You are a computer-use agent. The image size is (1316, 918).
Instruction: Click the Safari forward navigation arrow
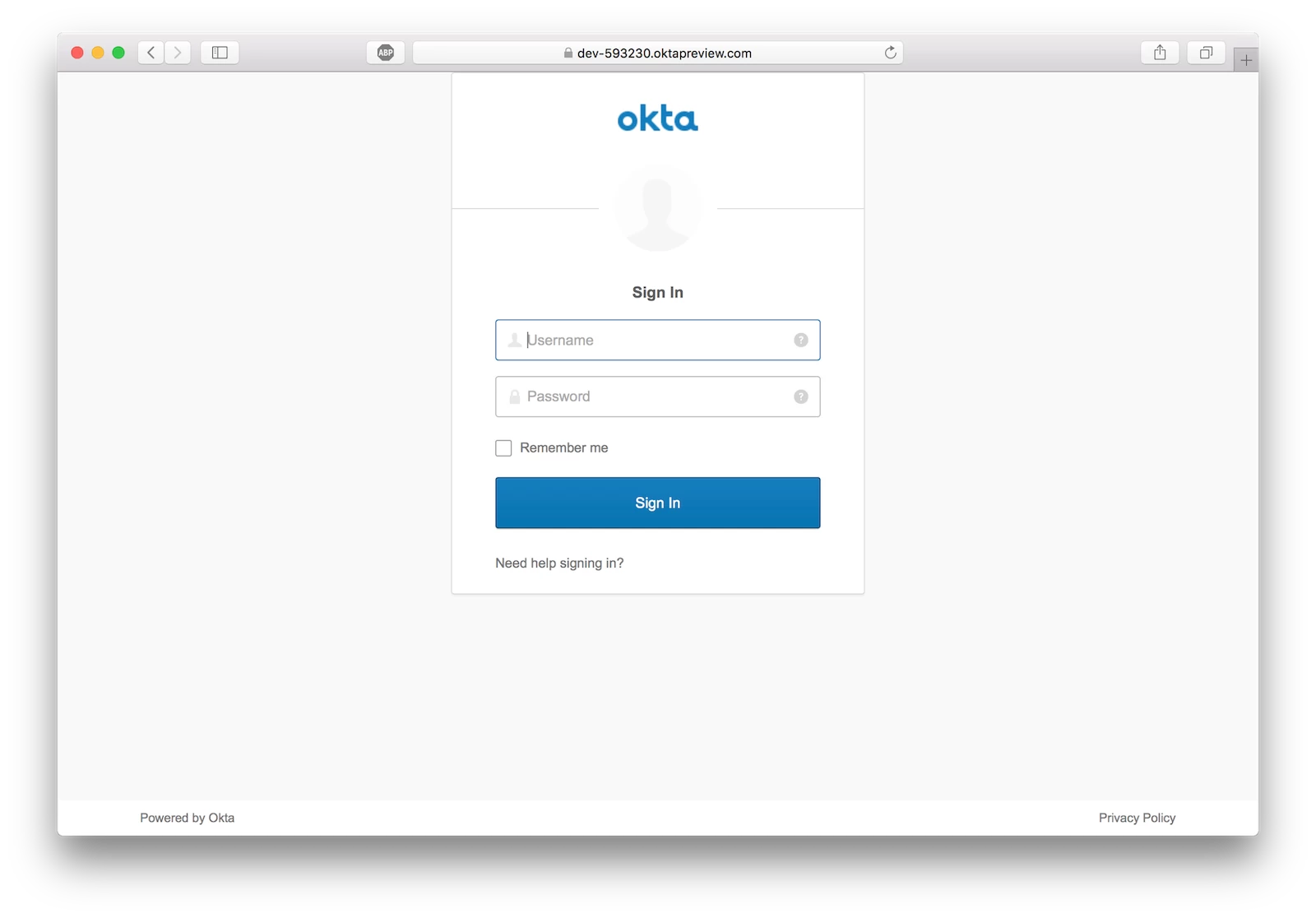(x=178, y=53)
